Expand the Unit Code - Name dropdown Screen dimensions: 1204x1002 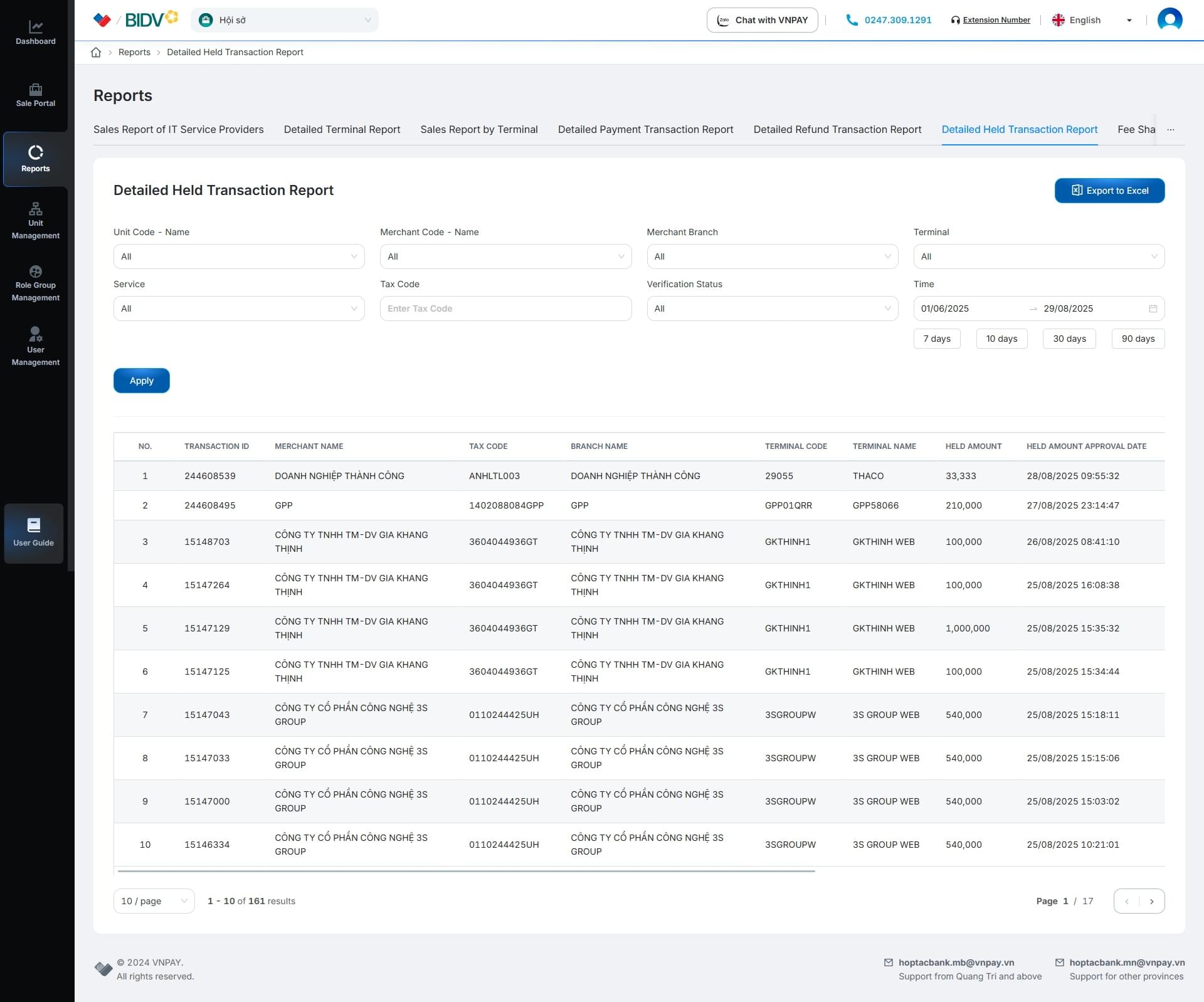pos(238,256)
